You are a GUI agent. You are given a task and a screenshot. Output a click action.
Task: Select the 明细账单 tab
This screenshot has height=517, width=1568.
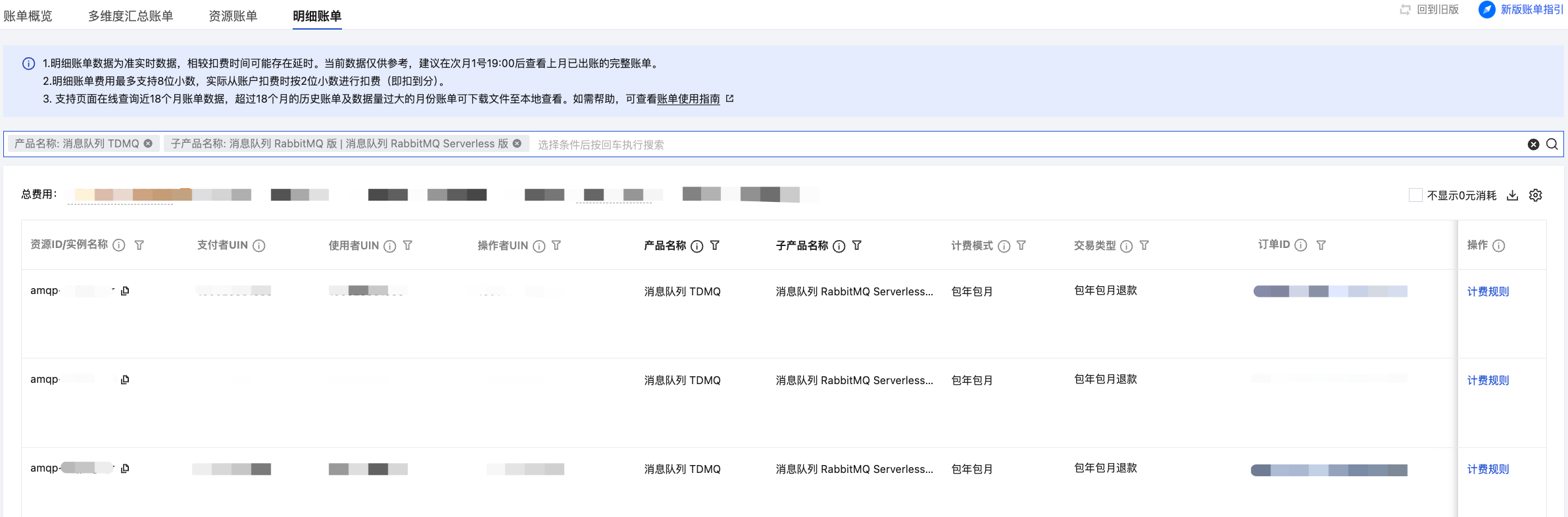click(x=317, y=16)
